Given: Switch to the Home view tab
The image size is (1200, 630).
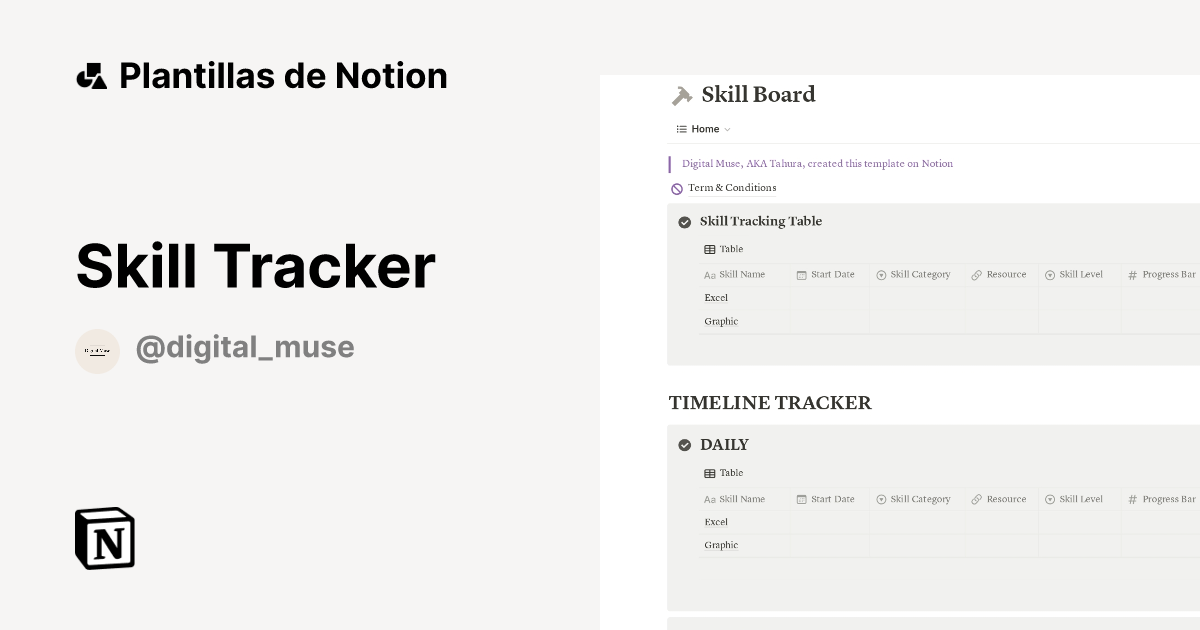Looking at the screenshot, I should (706, 128).
